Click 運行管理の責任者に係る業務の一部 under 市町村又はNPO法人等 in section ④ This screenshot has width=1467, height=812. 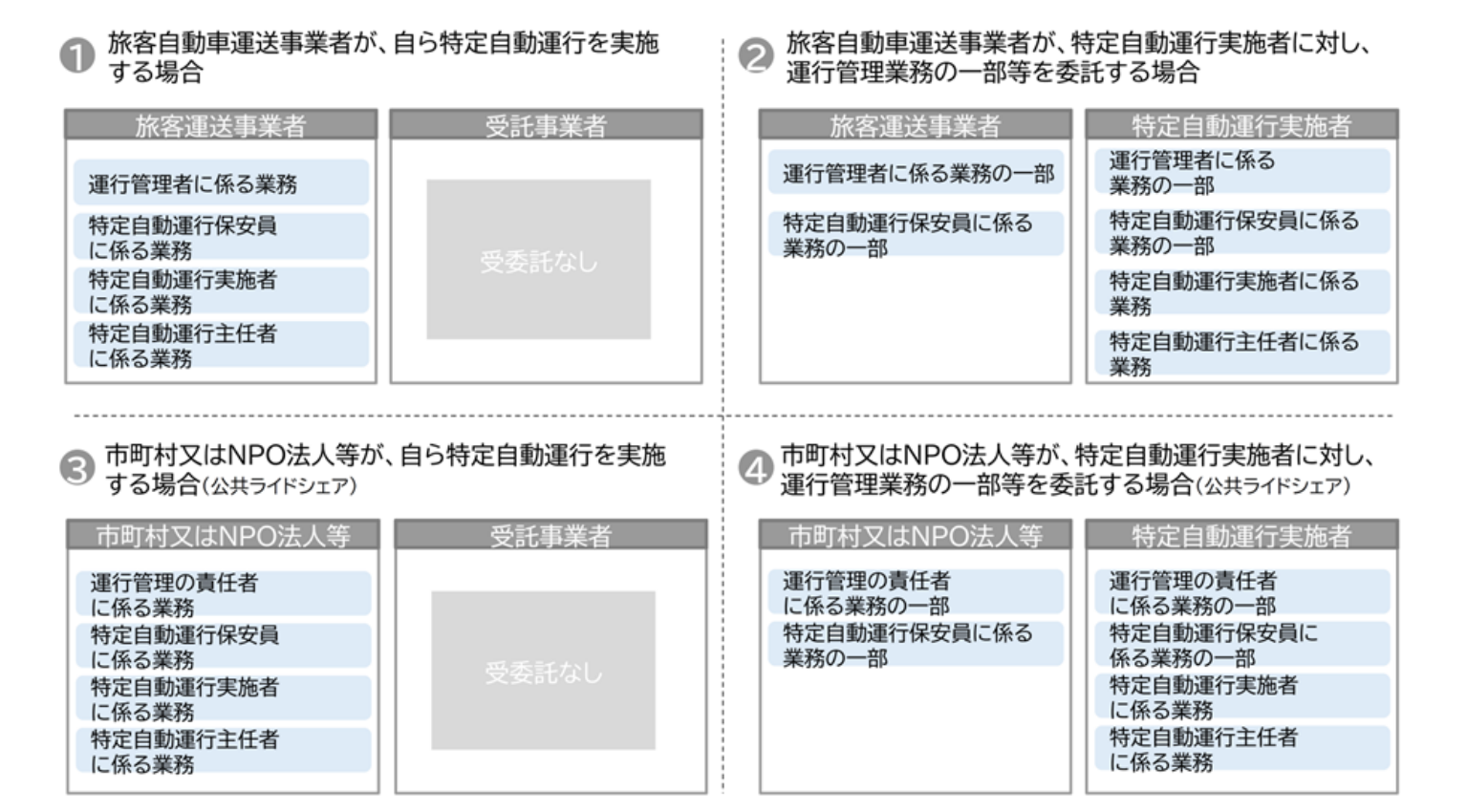pyautogui.click(x=916, y=592)
